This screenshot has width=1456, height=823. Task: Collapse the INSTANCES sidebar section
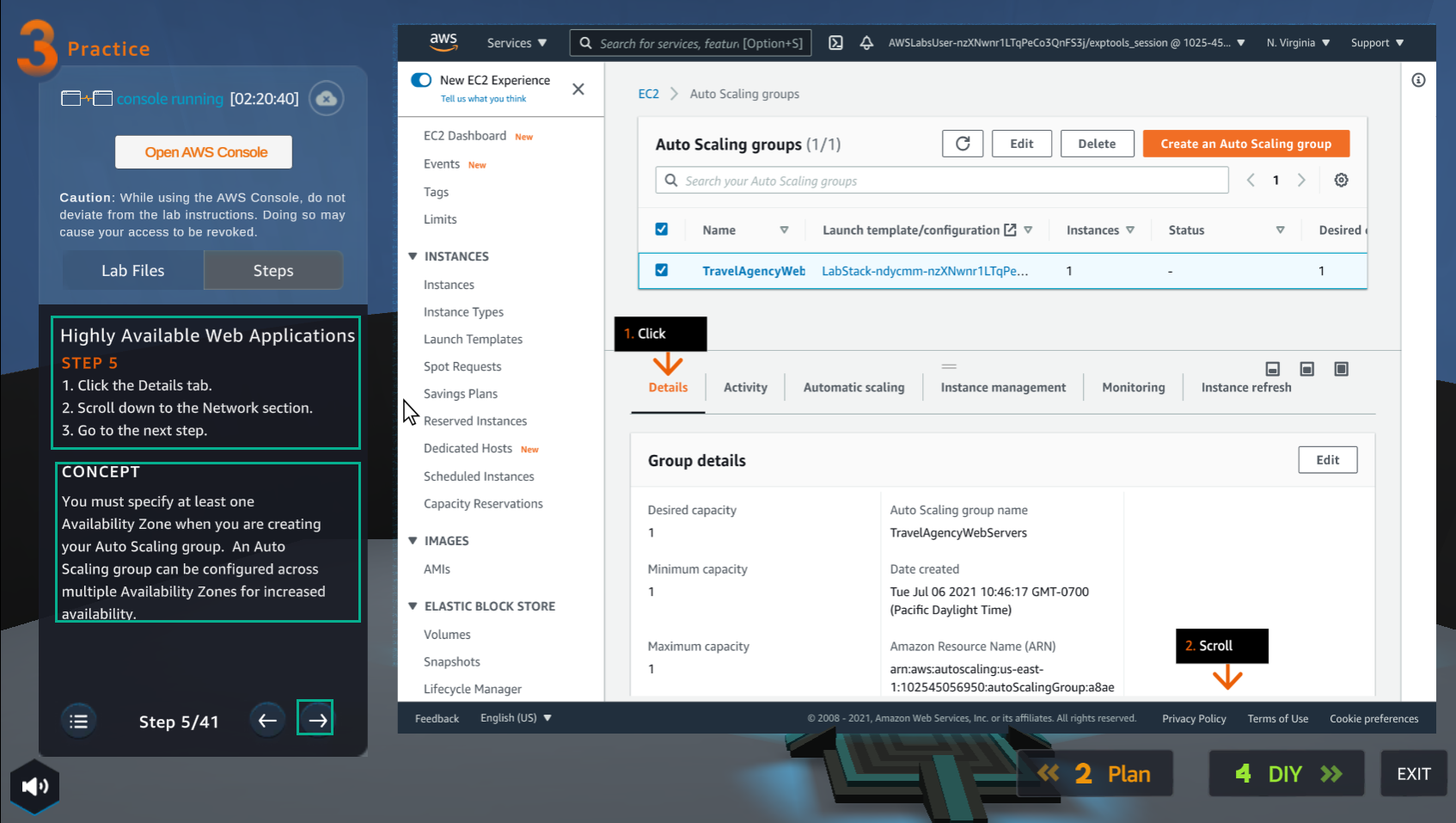pyautogui.click(x=413, y=256)
